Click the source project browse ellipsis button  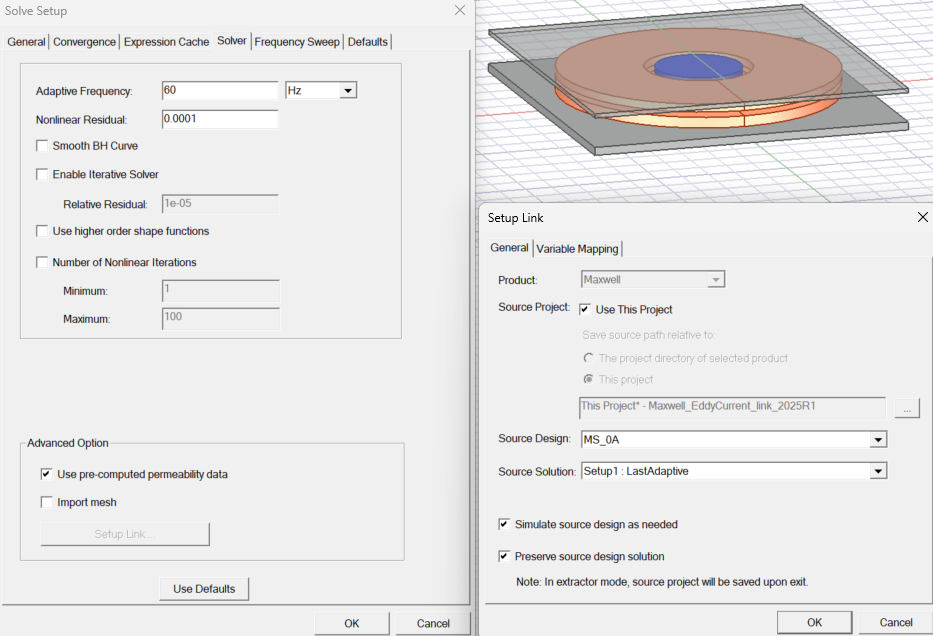pos(905,408)
